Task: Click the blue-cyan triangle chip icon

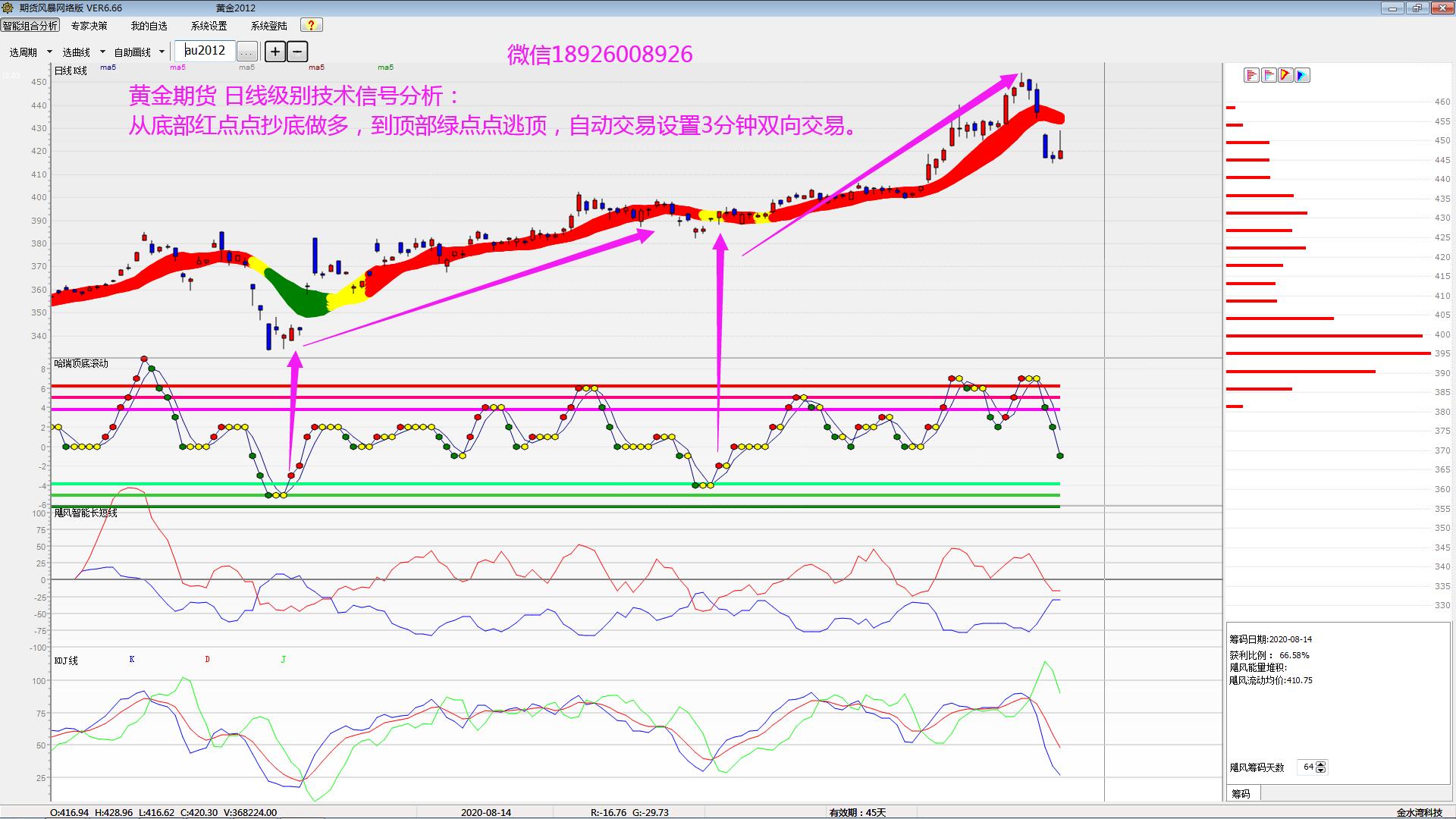Action: [1302, 75]
